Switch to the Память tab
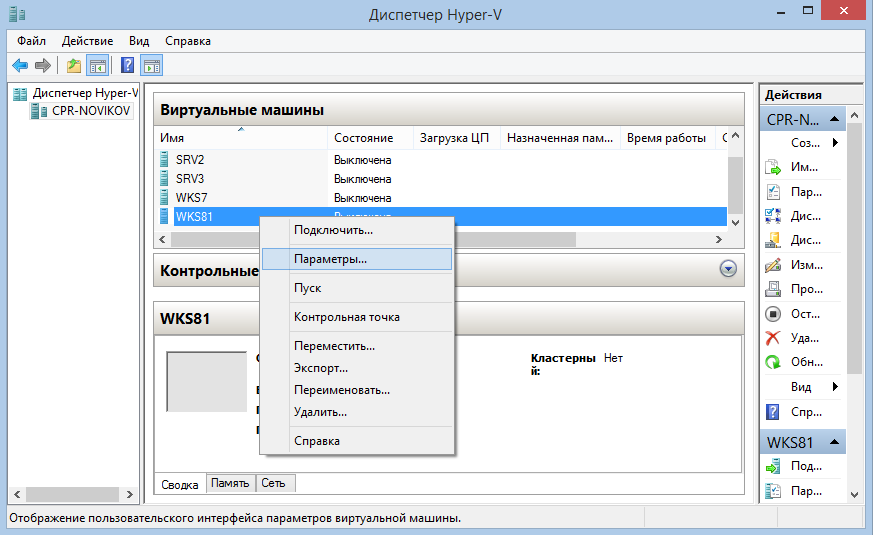Screen dimensions: 873x535 (x=230, y=483)
